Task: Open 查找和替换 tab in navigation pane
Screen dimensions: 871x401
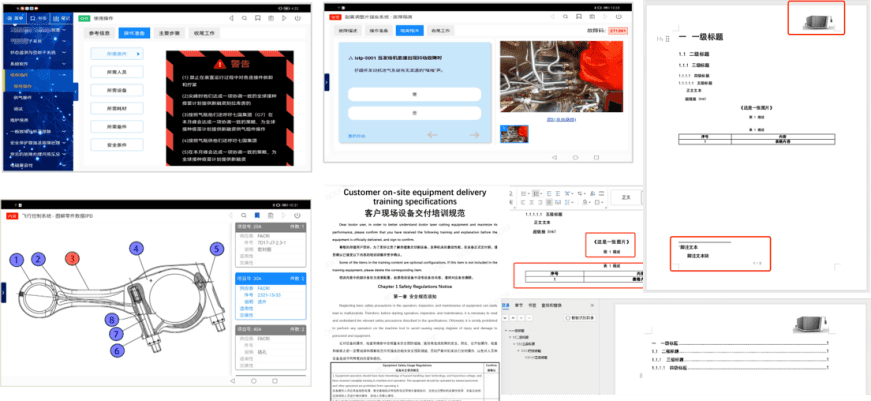Action: [x=552, y=305]
